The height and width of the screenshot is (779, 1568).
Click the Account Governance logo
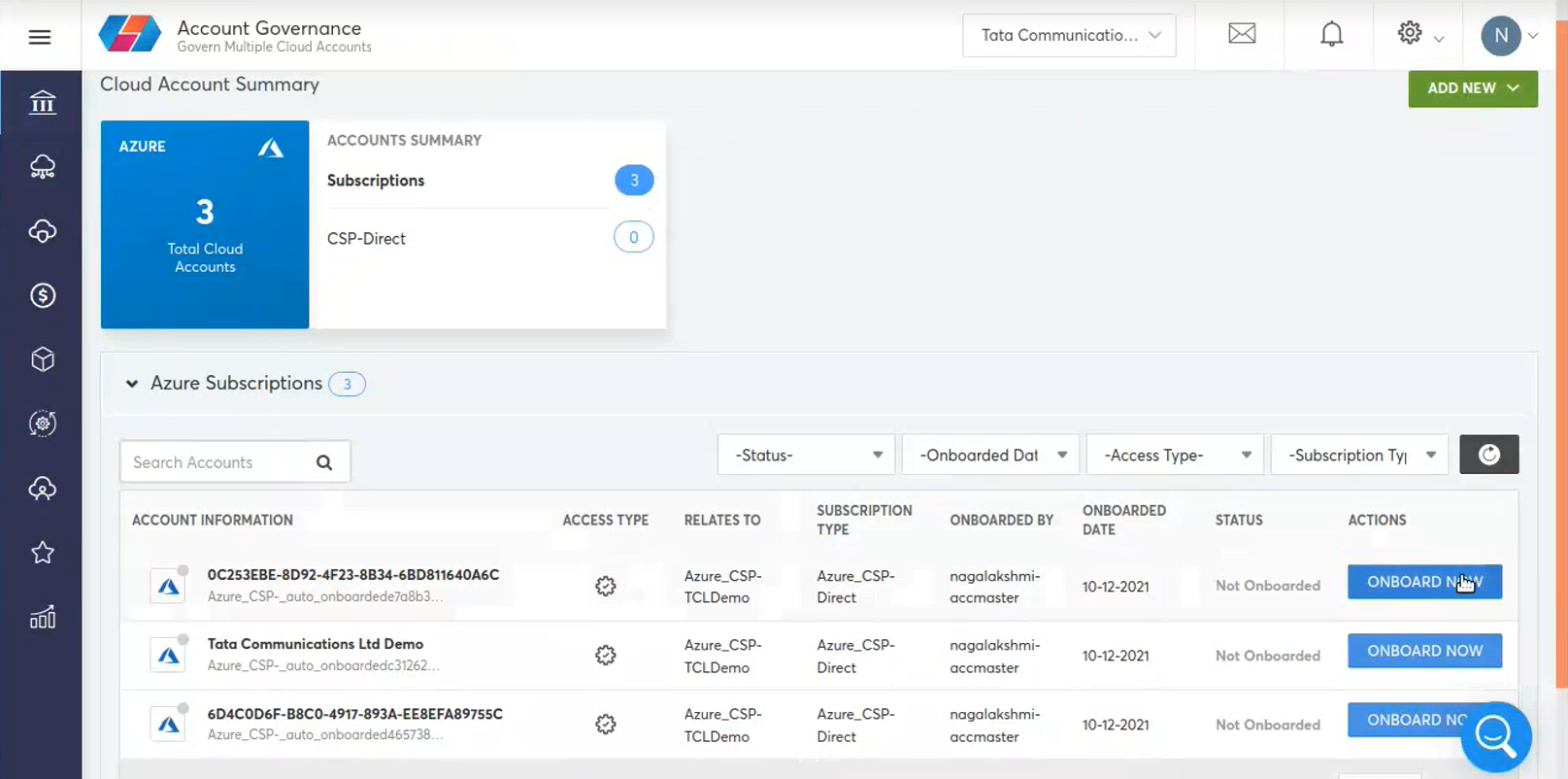coord(130,34)
